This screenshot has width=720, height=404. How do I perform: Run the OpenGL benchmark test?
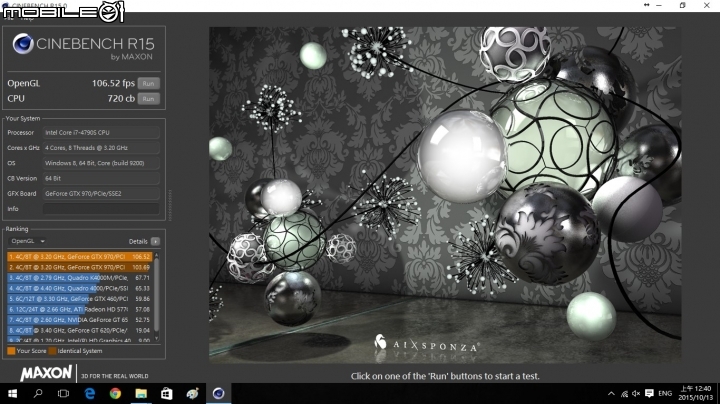point(148,84)
